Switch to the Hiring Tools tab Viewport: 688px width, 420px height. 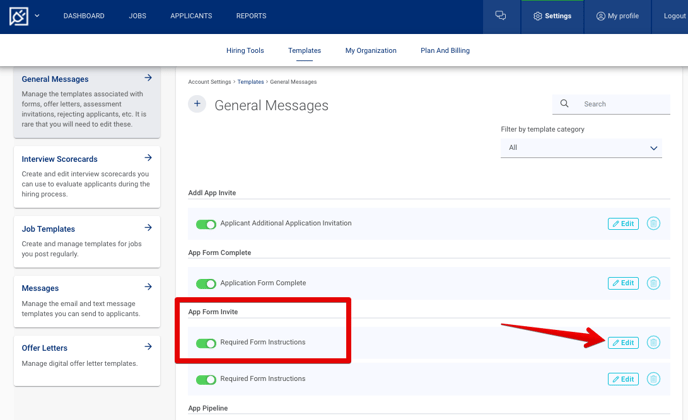245,50
